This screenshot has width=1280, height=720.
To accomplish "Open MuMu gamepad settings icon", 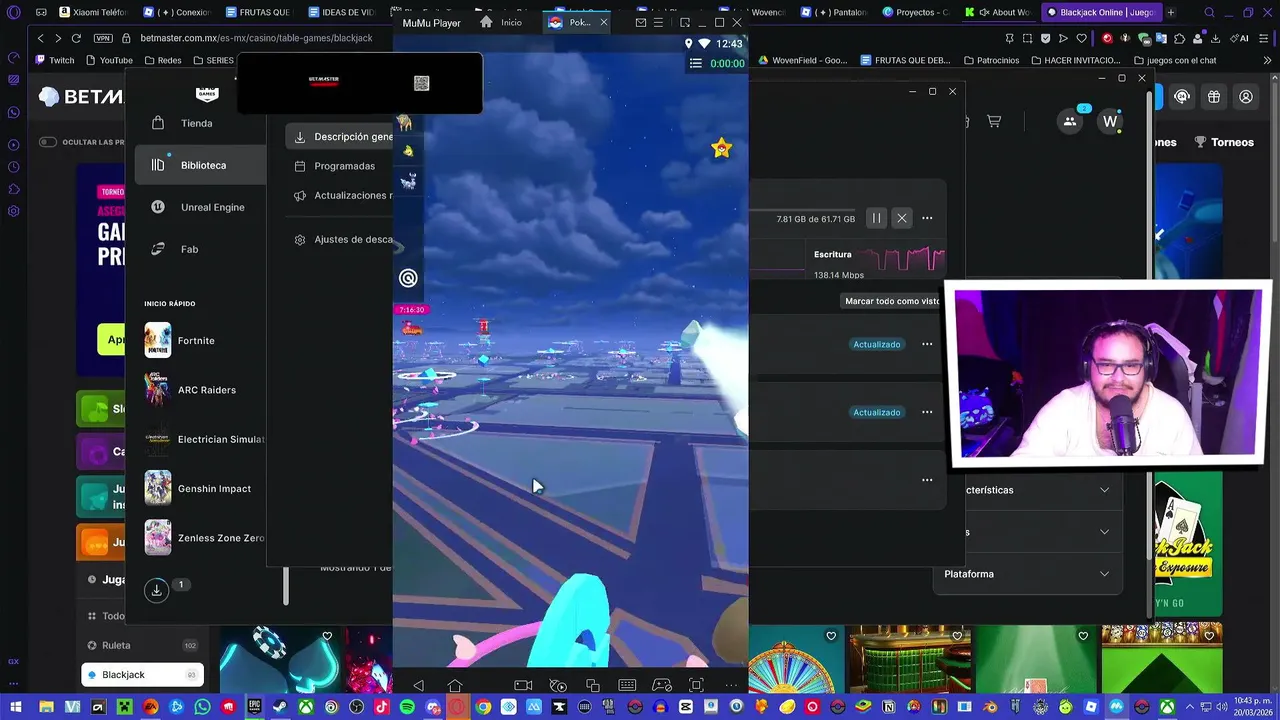I will point(662,685).
